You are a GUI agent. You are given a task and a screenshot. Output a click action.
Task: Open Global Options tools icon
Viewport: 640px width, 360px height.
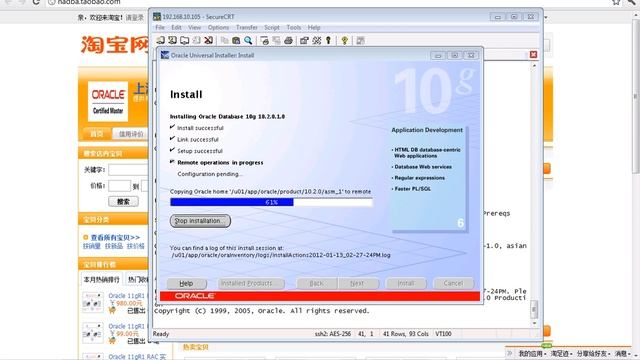[x=317, y=40]
